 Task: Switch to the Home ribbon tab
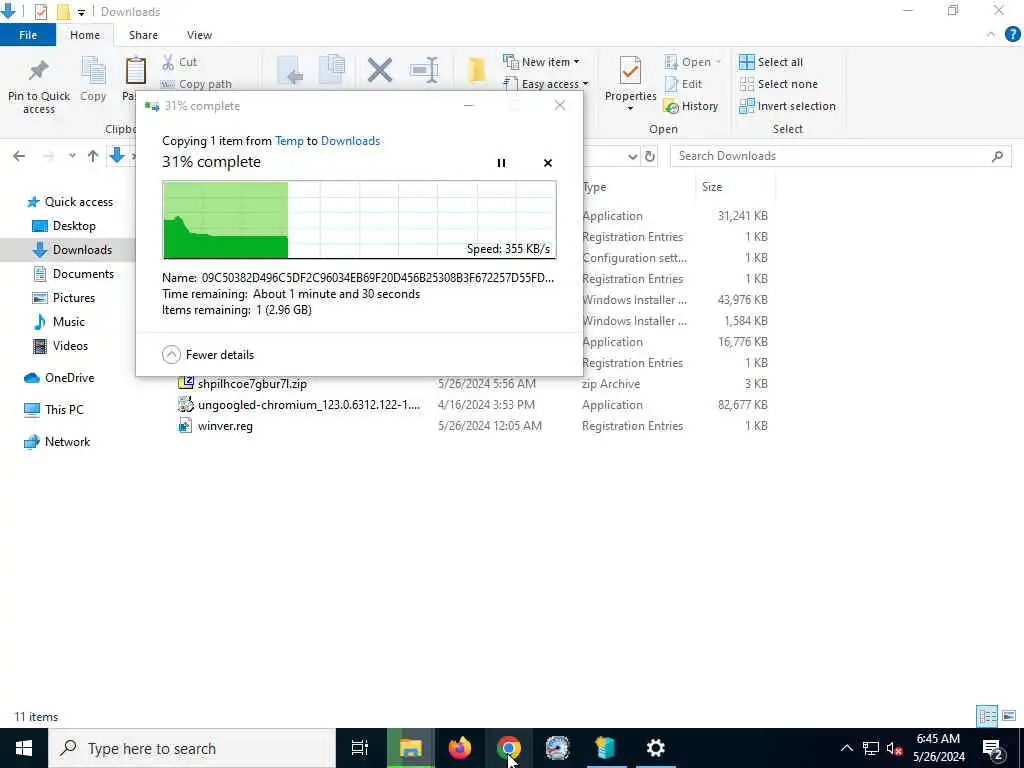(85, 35)
